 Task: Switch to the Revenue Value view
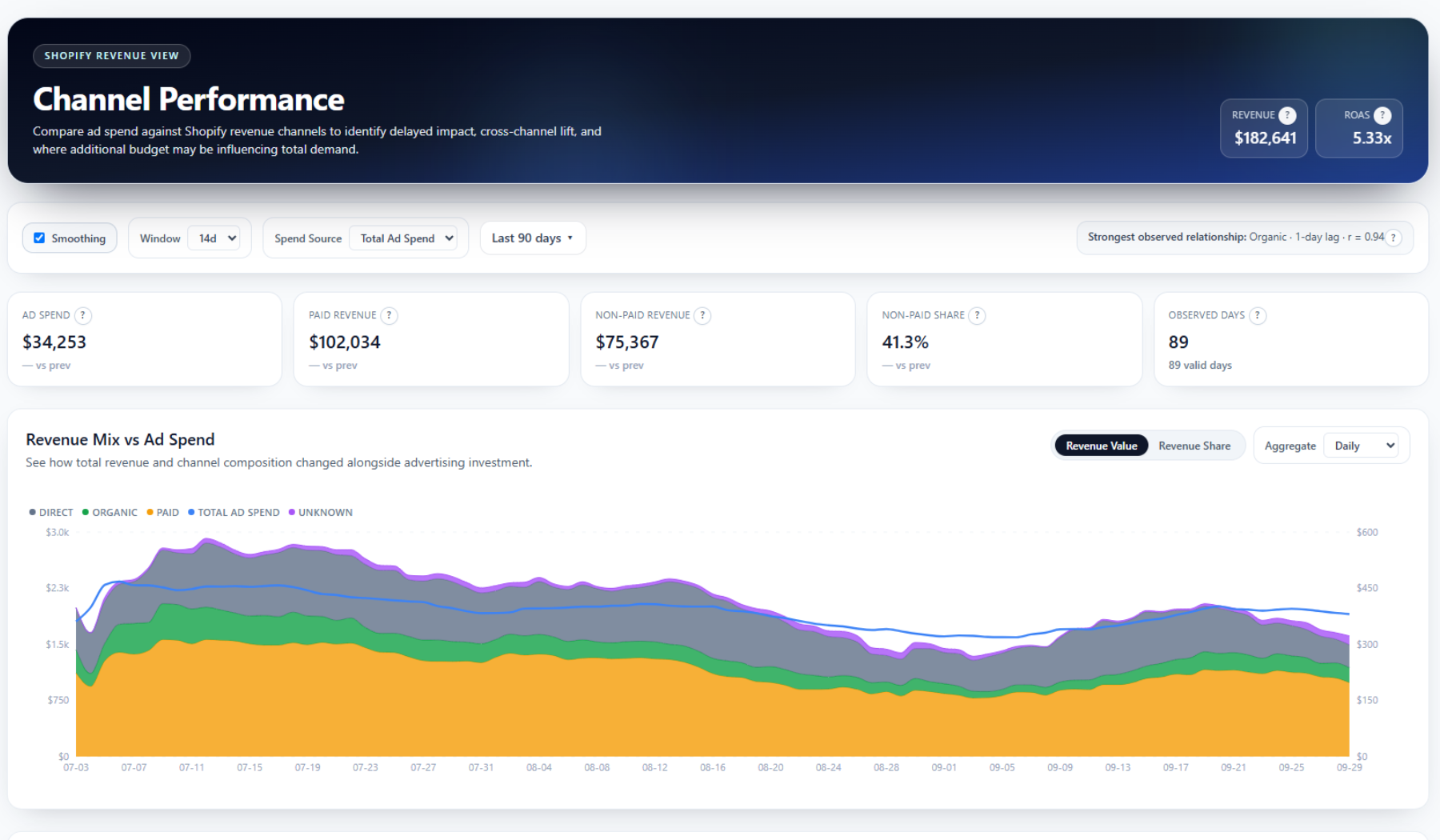tap(1102, 446)
